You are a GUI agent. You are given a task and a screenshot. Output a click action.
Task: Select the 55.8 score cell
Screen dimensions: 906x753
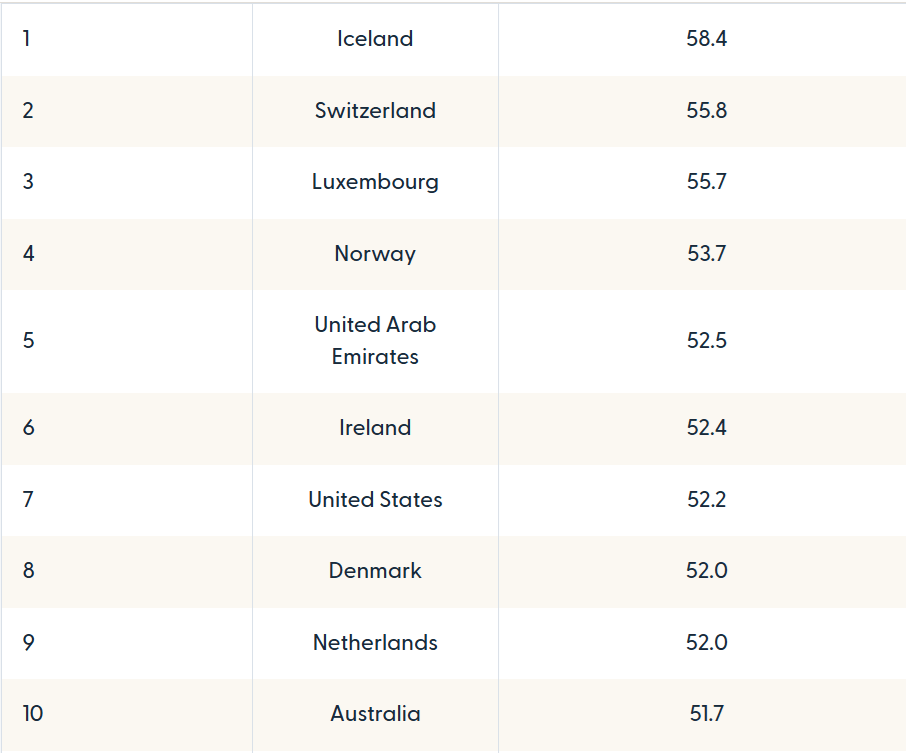tap(706, 110)
